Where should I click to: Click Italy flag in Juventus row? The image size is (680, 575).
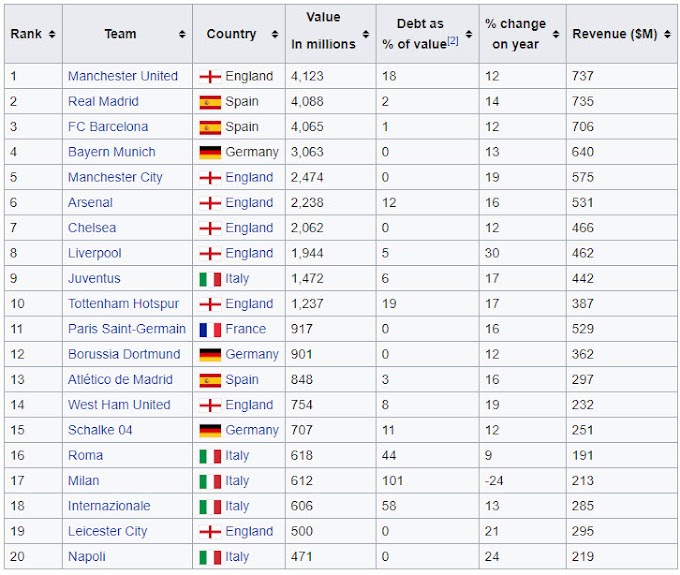[210, 279]
